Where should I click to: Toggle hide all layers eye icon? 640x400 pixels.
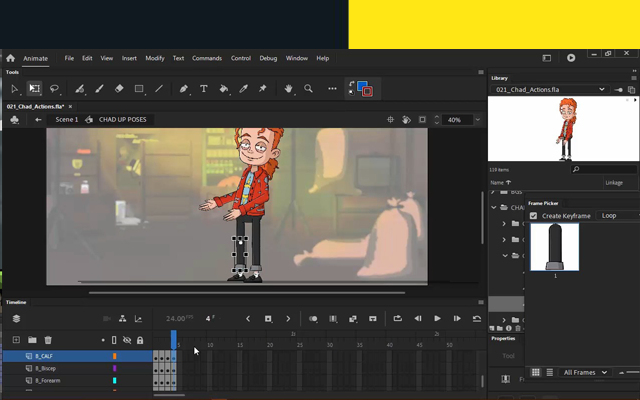[127, 340]
